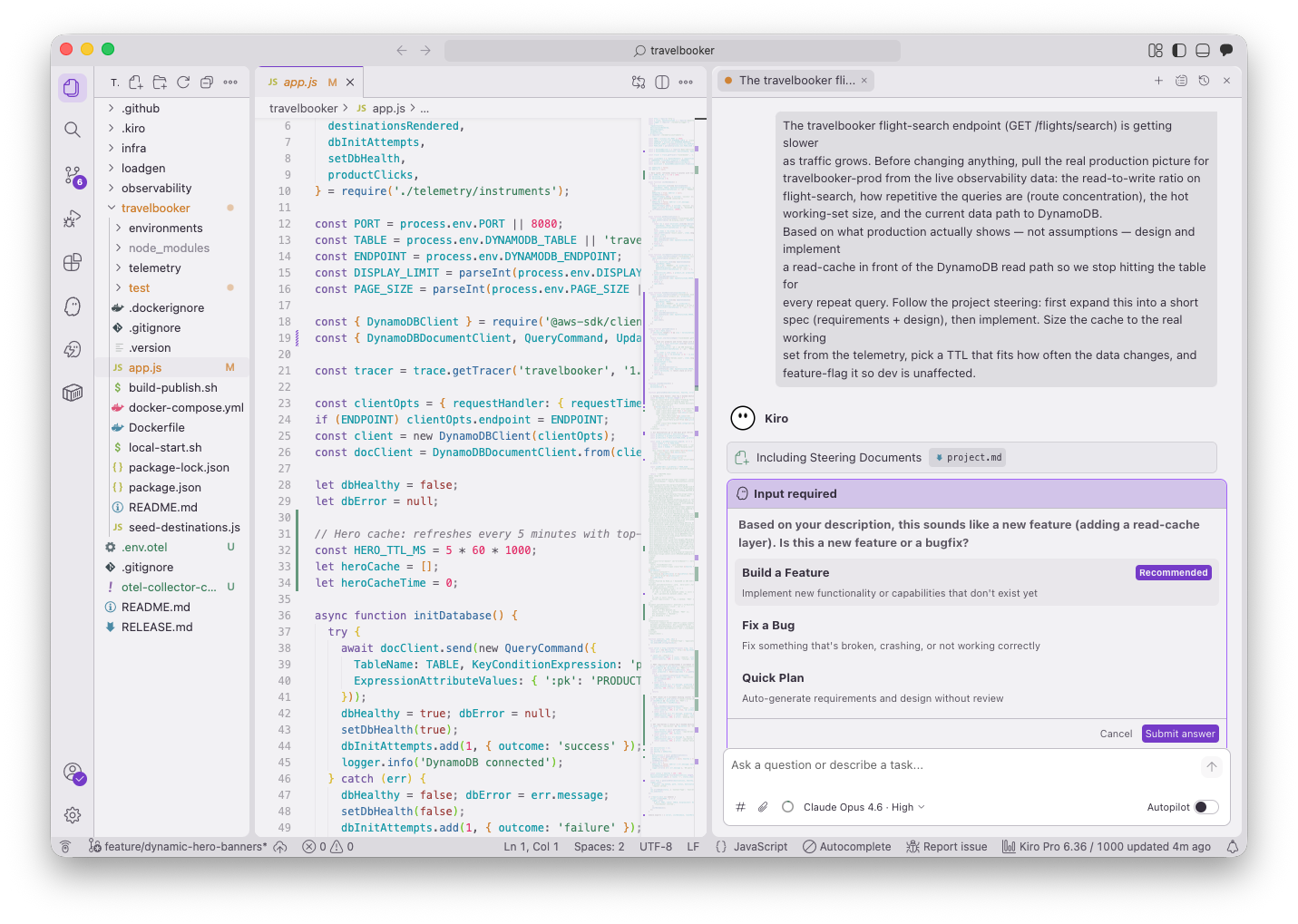Screen dimensions: 1298x924
Task: Toggle the primary sidebar layout icon
Action: point(1179,51)
